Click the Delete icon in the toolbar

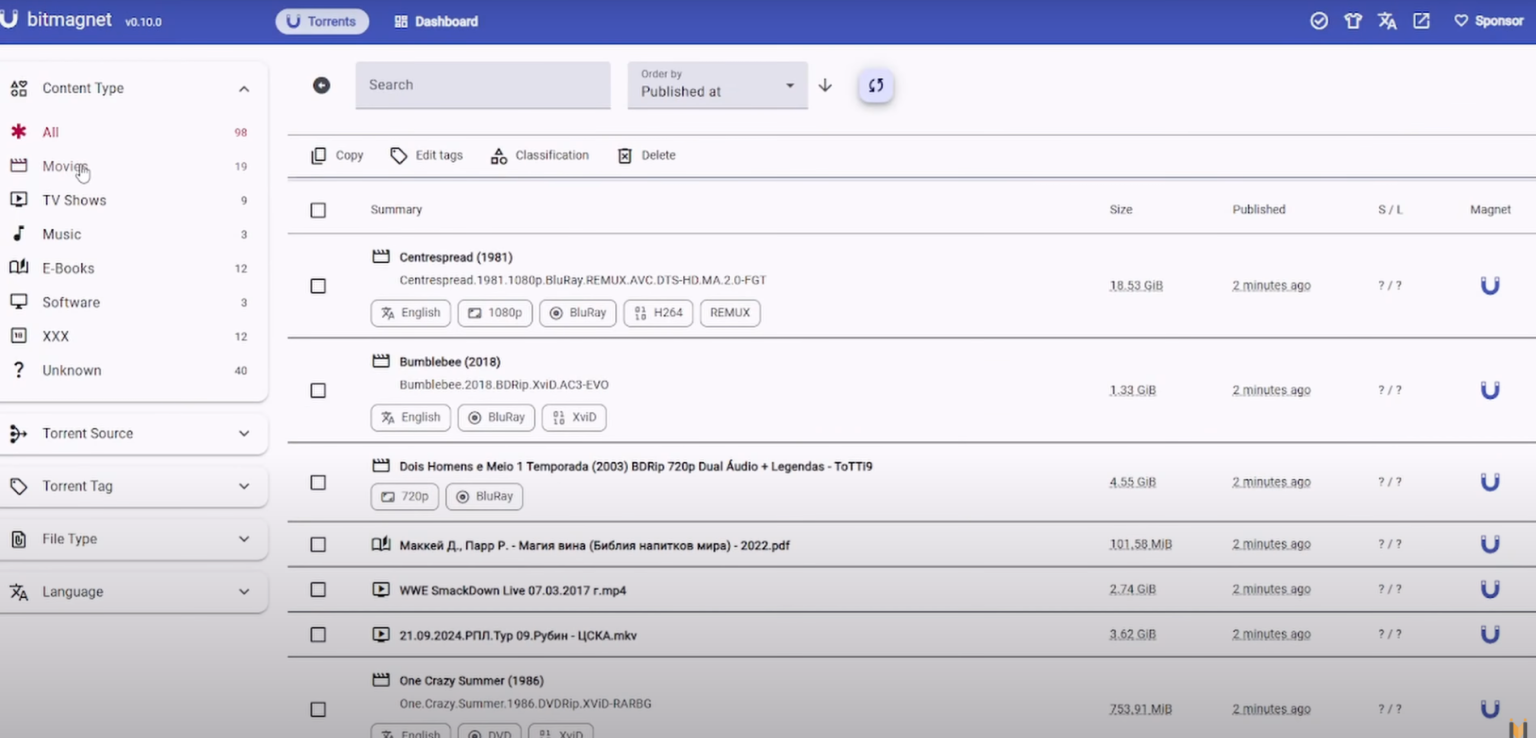(x=625, y=155)
